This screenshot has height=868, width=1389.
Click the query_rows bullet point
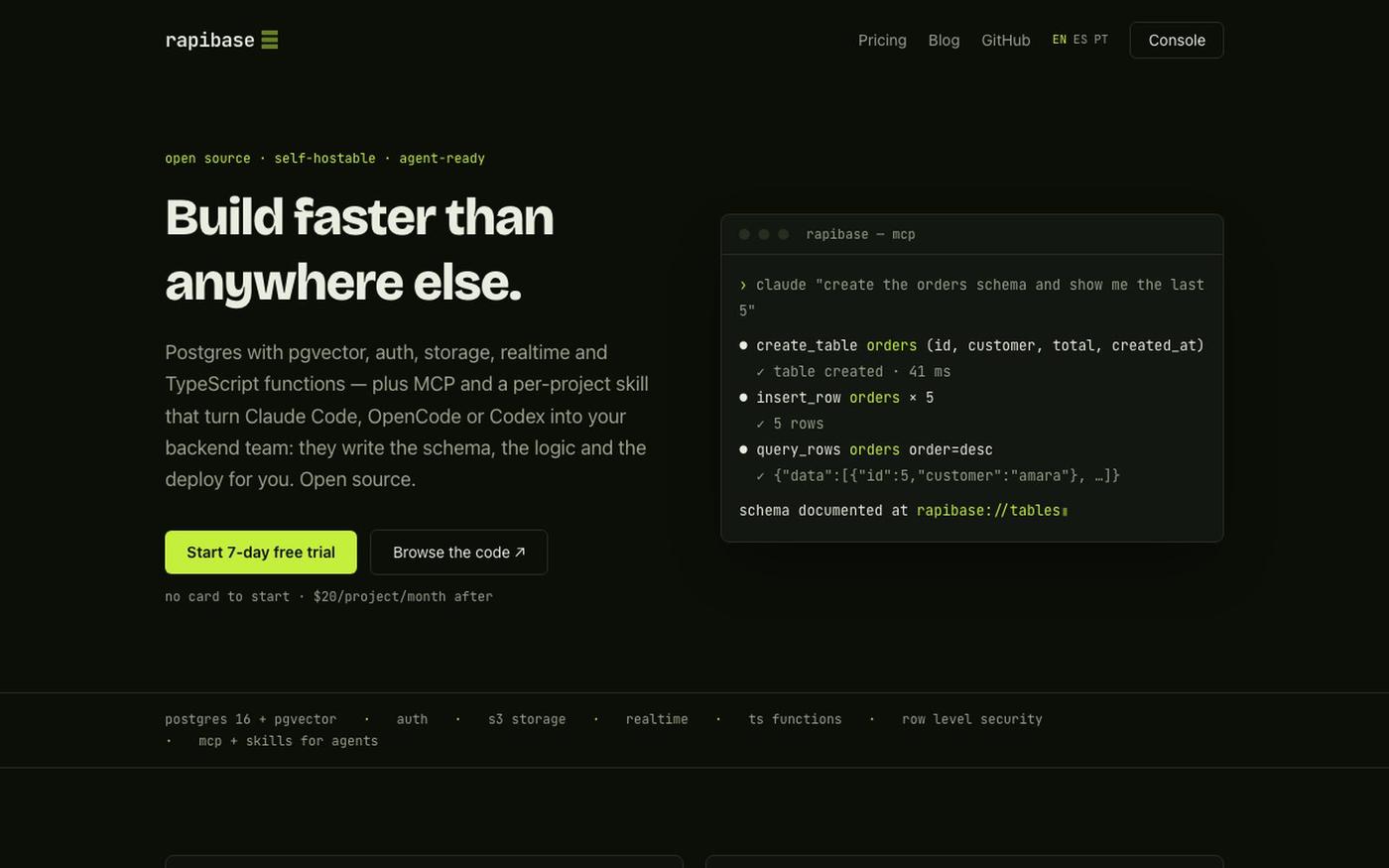click(743, 449)
